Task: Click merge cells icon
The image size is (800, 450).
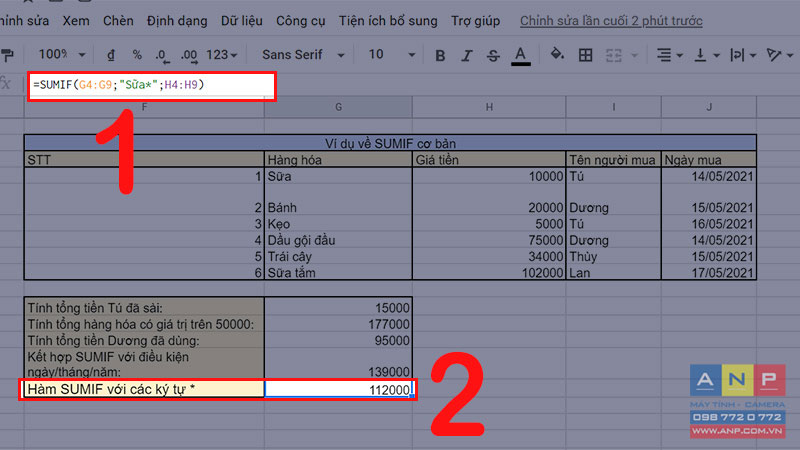Action: coord(613,55)
